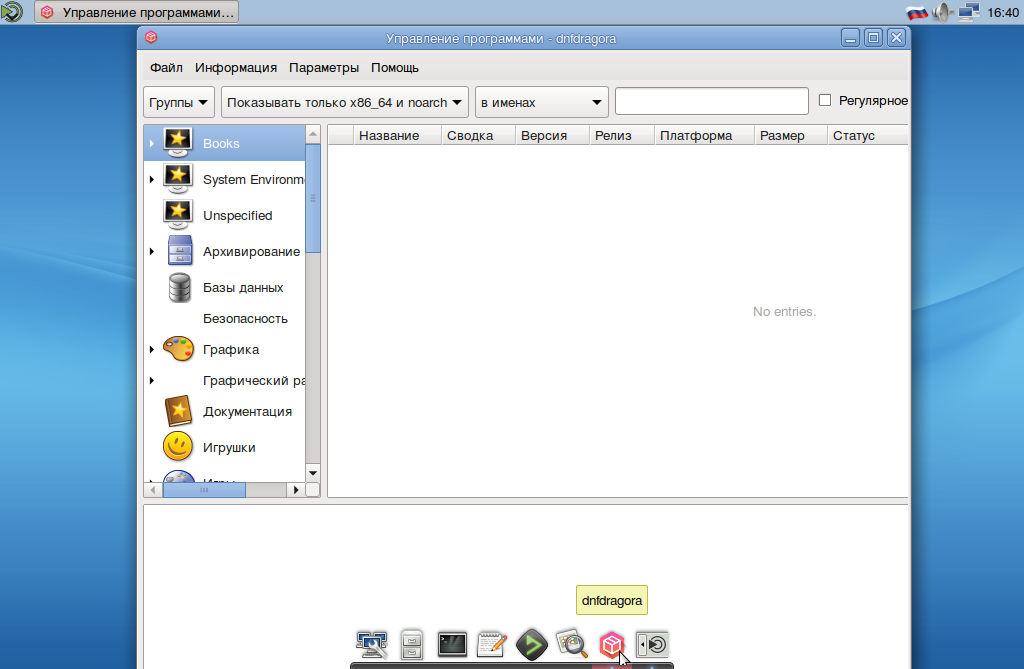The image size is (1024, 669).
Task: Click the pink dnfdragora package dock icon
Action: click(x=612, y=645)
